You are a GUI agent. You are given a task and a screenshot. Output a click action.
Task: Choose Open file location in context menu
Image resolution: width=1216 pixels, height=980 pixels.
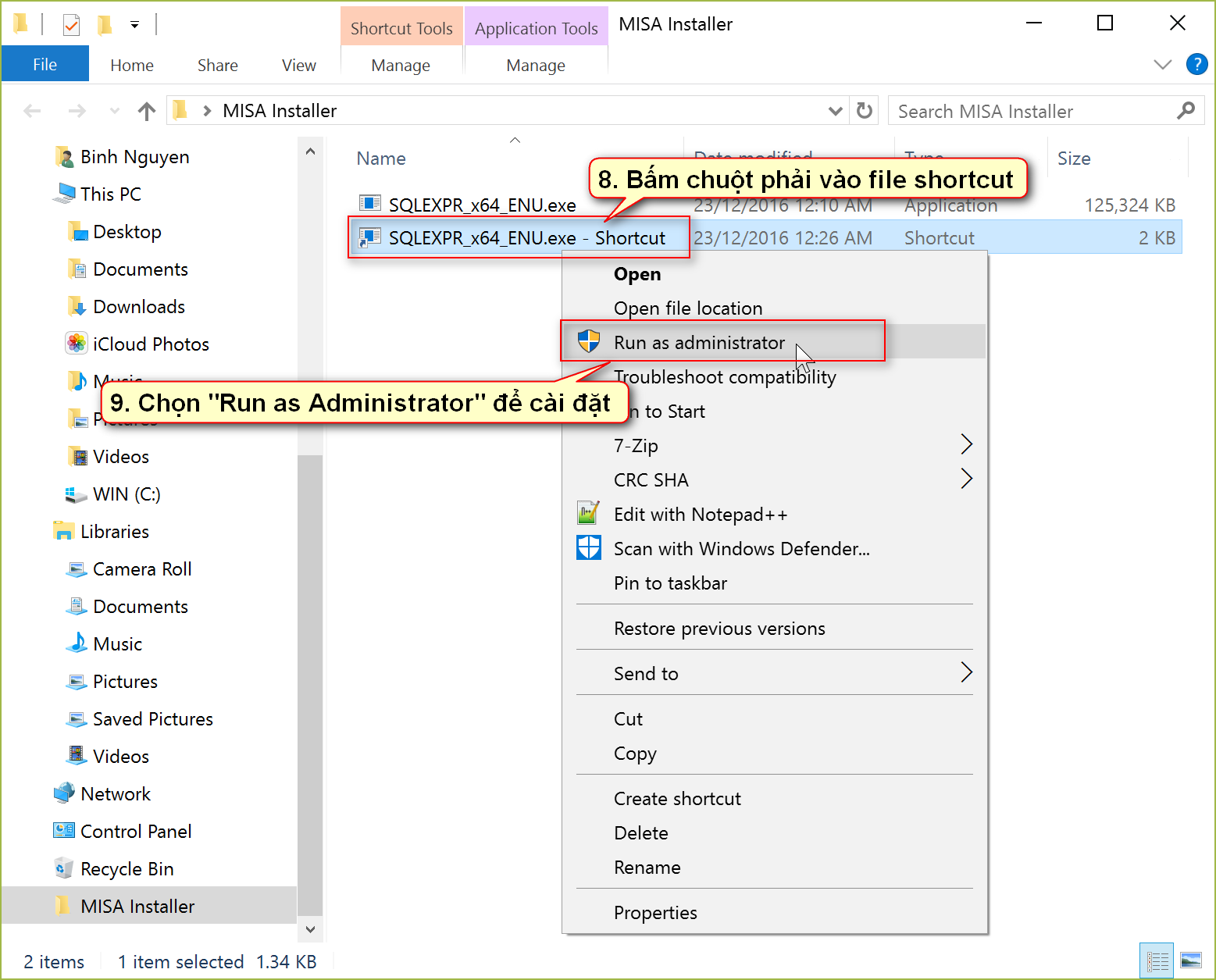pos(688,308)
